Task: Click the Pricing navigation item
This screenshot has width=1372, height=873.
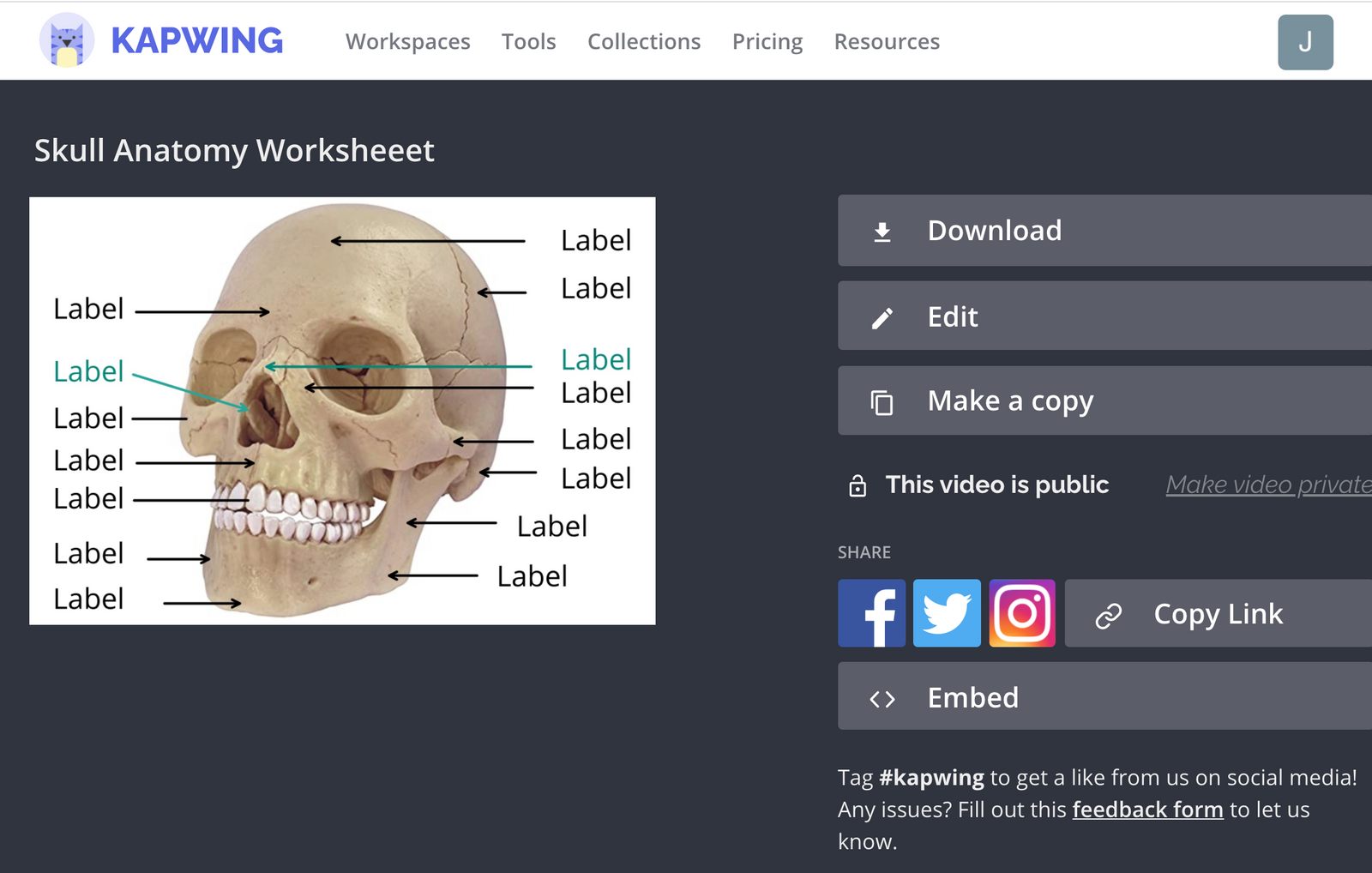Action: pyautogui.click(x=767, y=41)
